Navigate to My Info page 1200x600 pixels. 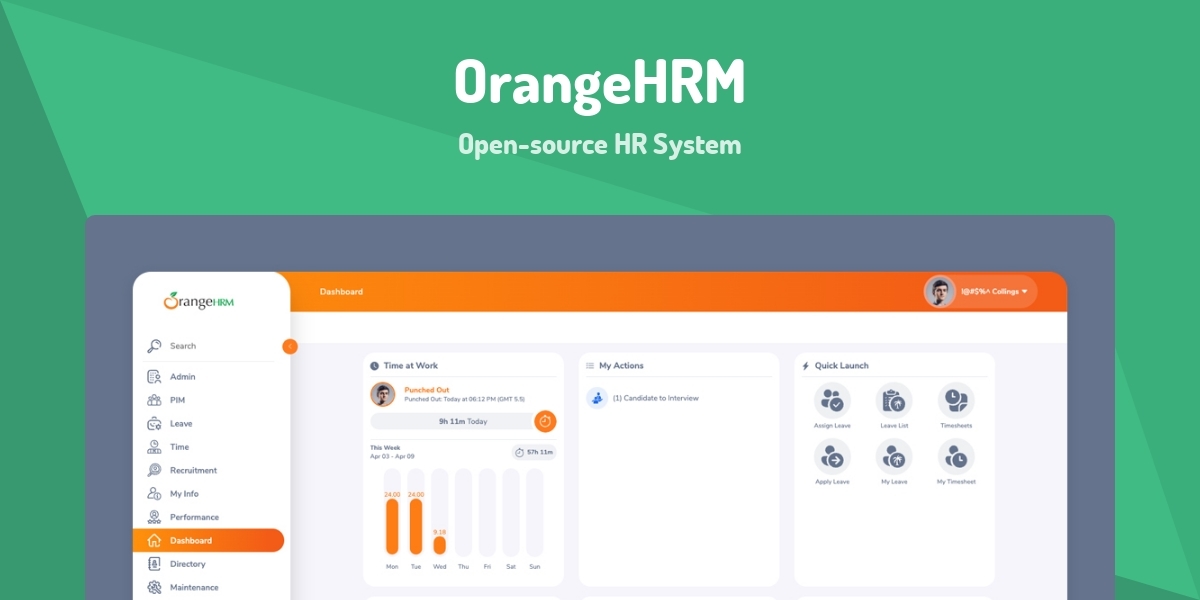[184, 494]
